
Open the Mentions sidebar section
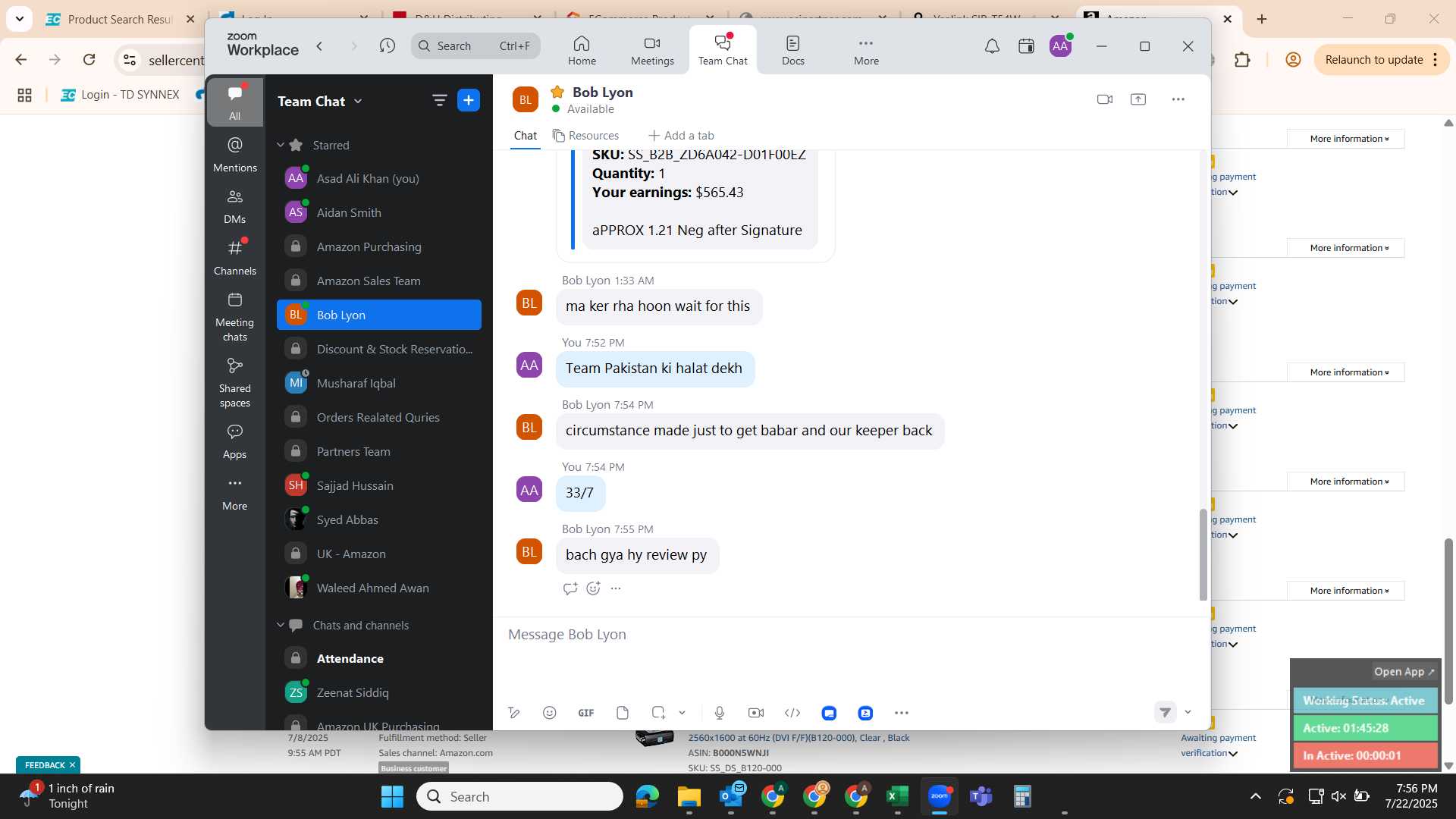pyautogui.click(x=234, y=154)
